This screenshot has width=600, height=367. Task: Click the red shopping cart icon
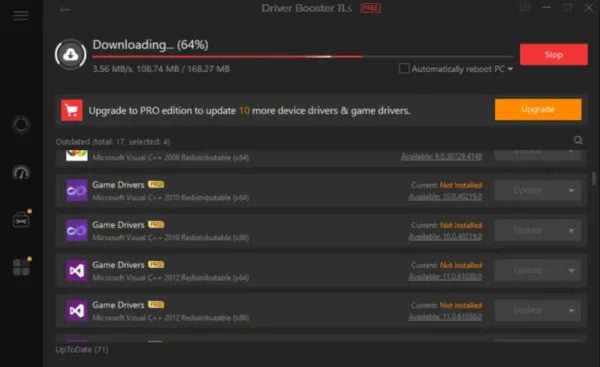tap(72, 110)
